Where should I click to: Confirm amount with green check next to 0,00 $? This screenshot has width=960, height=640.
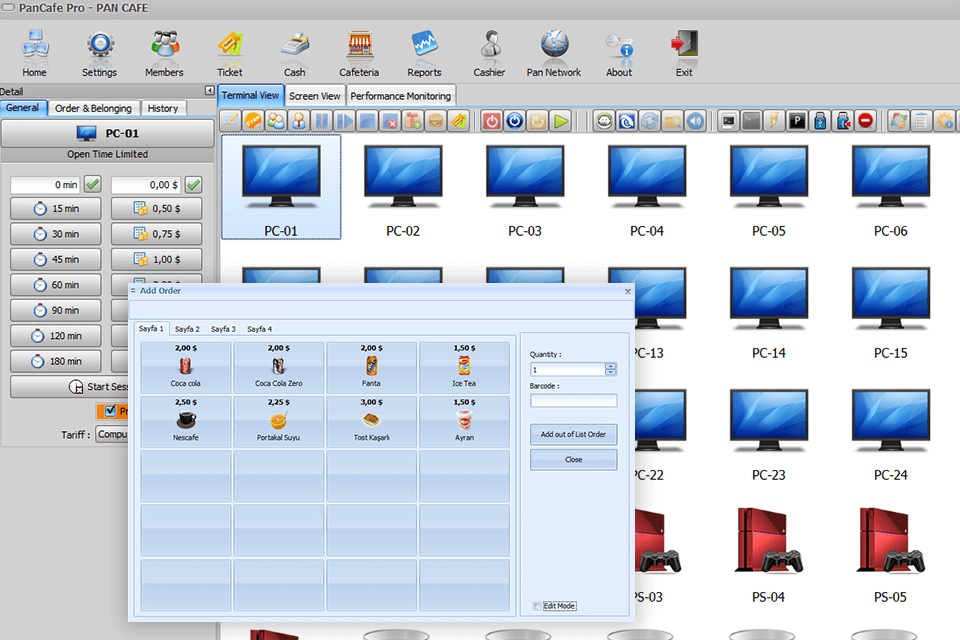193,184
